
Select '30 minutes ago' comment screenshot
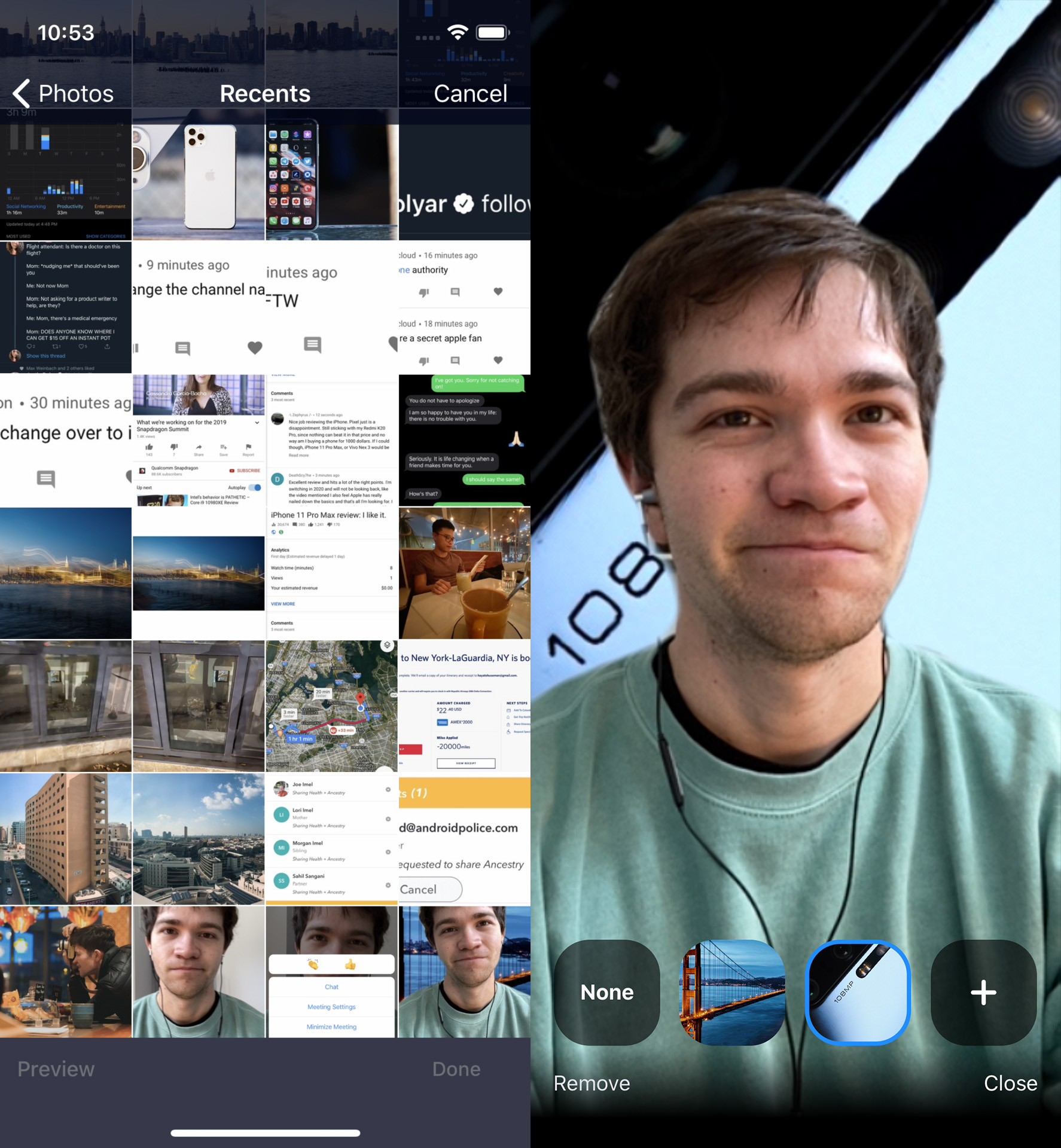click(x=66, y=441)
